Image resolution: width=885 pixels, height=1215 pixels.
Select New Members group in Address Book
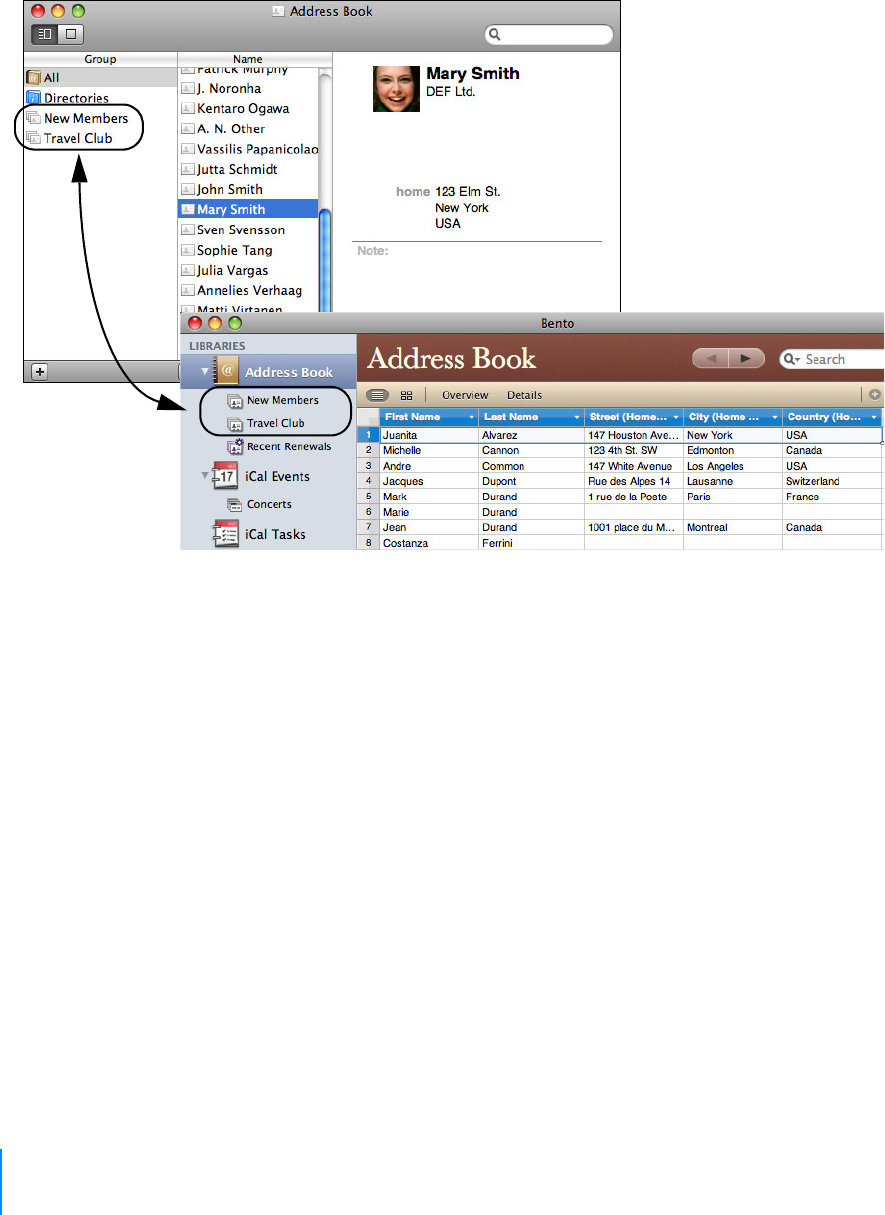(86, 118)
